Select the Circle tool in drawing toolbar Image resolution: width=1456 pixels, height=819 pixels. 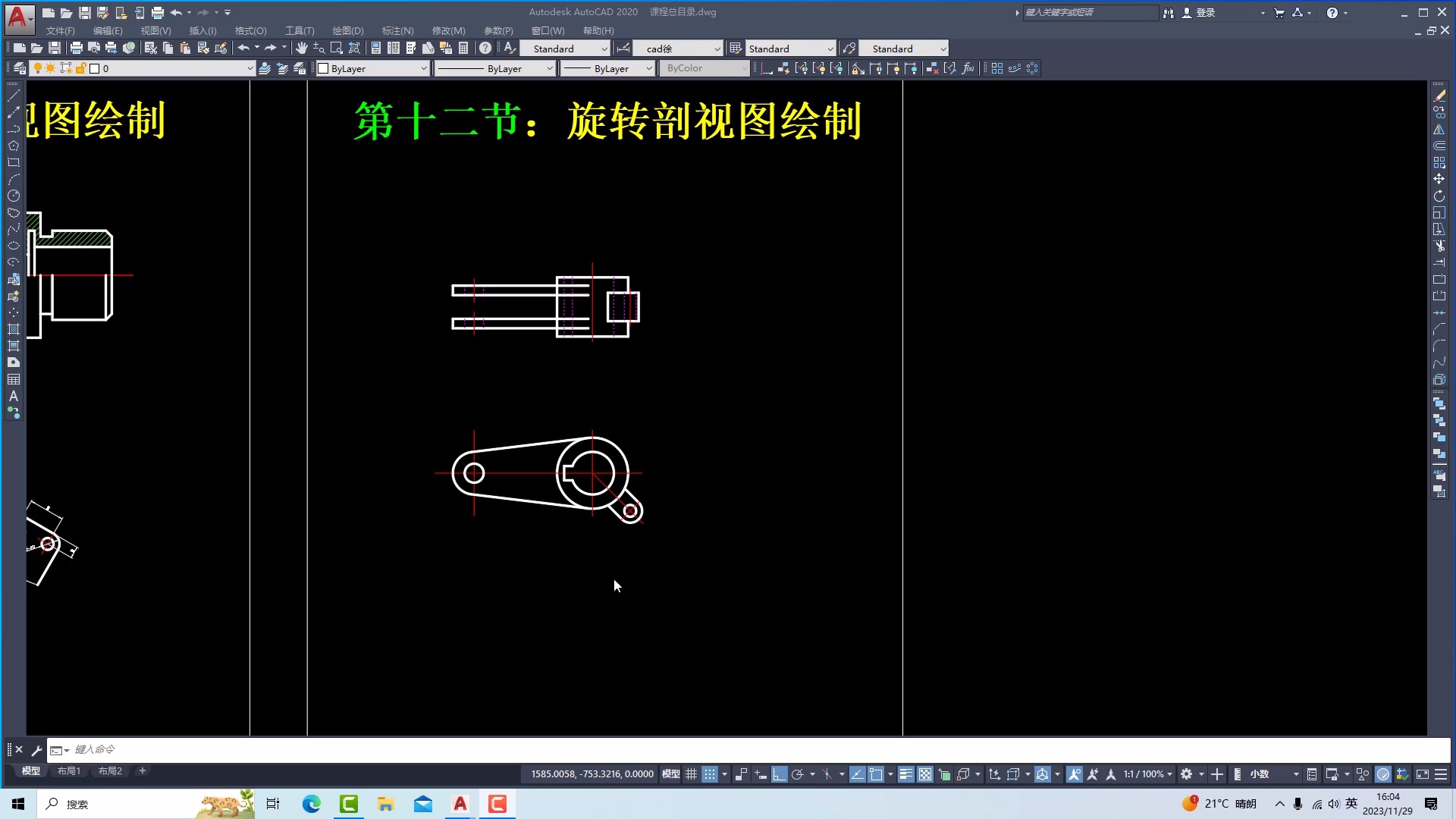point(14,195)
